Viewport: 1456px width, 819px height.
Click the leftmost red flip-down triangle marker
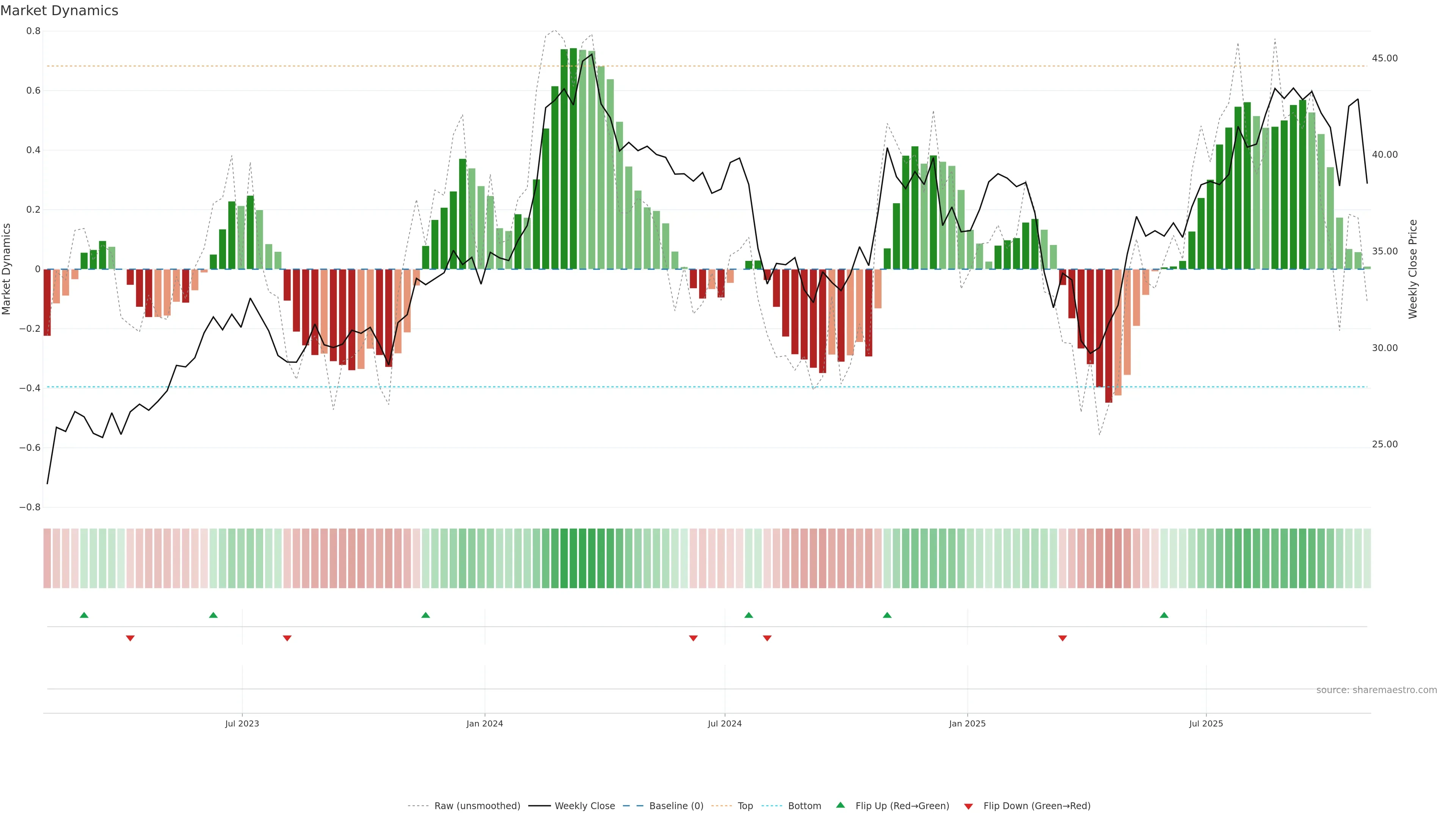coord(130,638)
